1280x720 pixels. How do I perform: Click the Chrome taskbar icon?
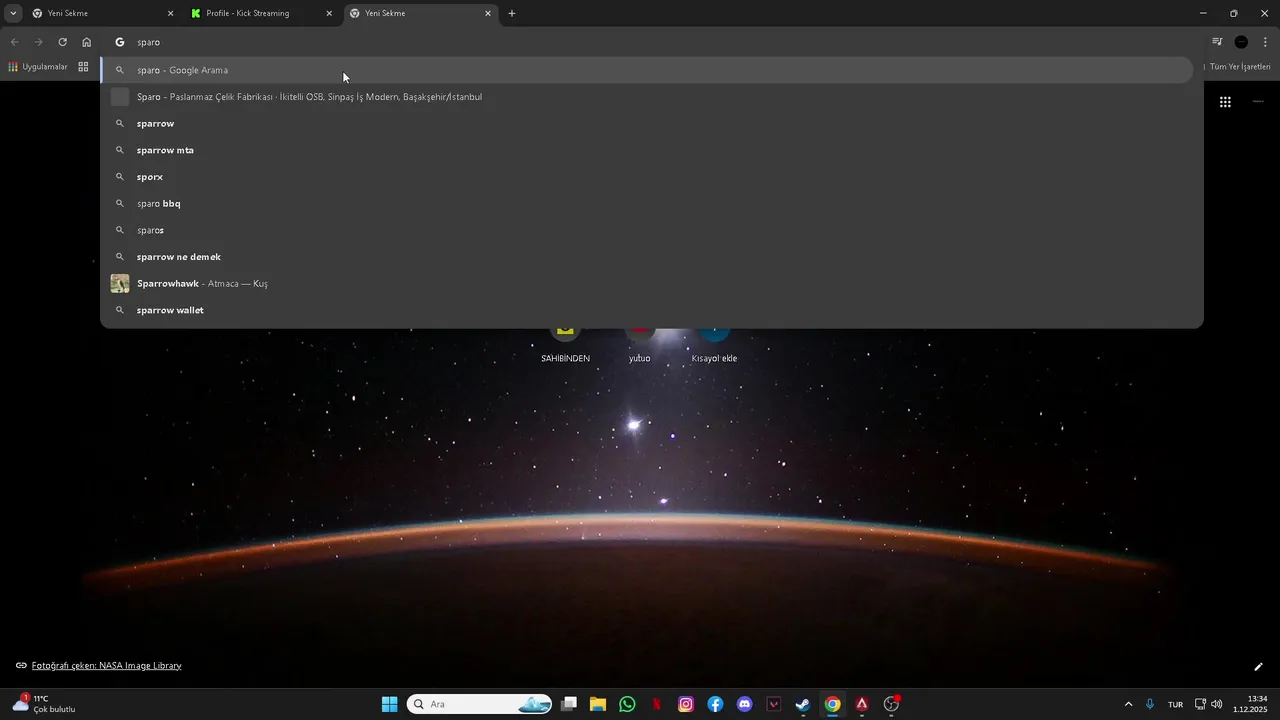[x=832, y=704]
